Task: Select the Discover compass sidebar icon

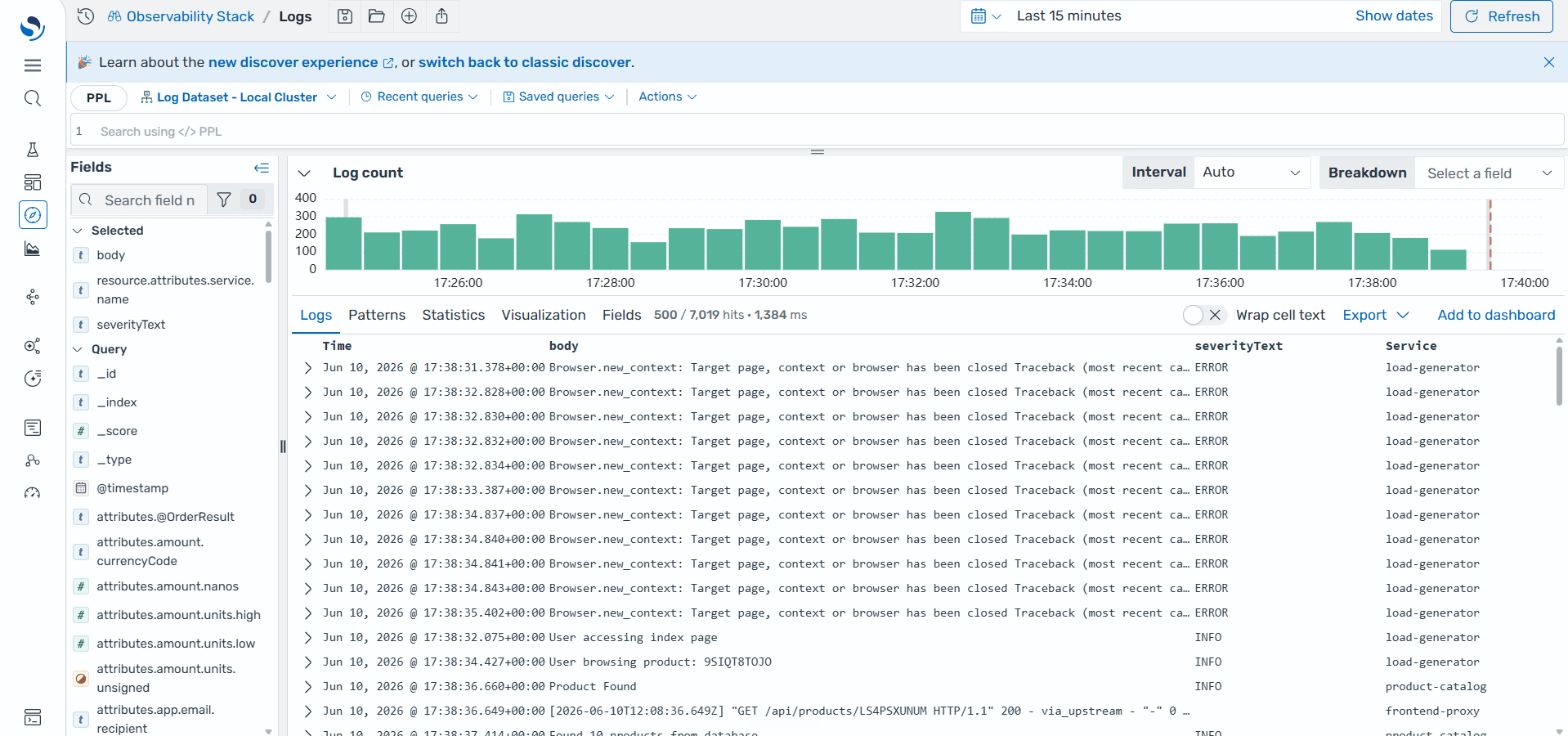Action: [x=33, y=215]
